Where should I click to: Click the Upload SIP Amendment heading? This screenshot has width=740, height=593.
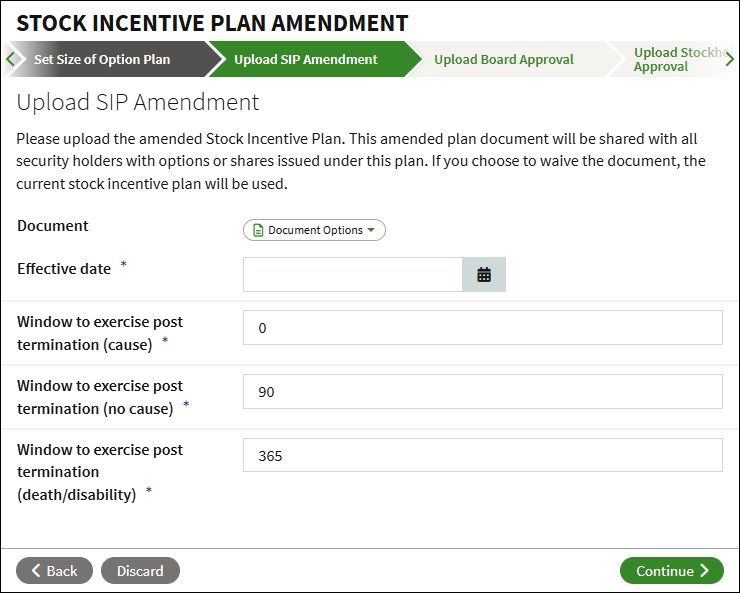tap(138, 102)
